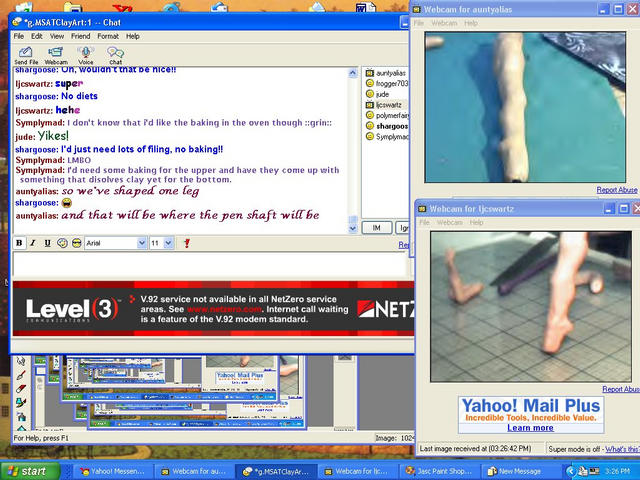640x480 pixels.
Task: Click the system tray clock 3:26 PM
Action: [618, 471]
